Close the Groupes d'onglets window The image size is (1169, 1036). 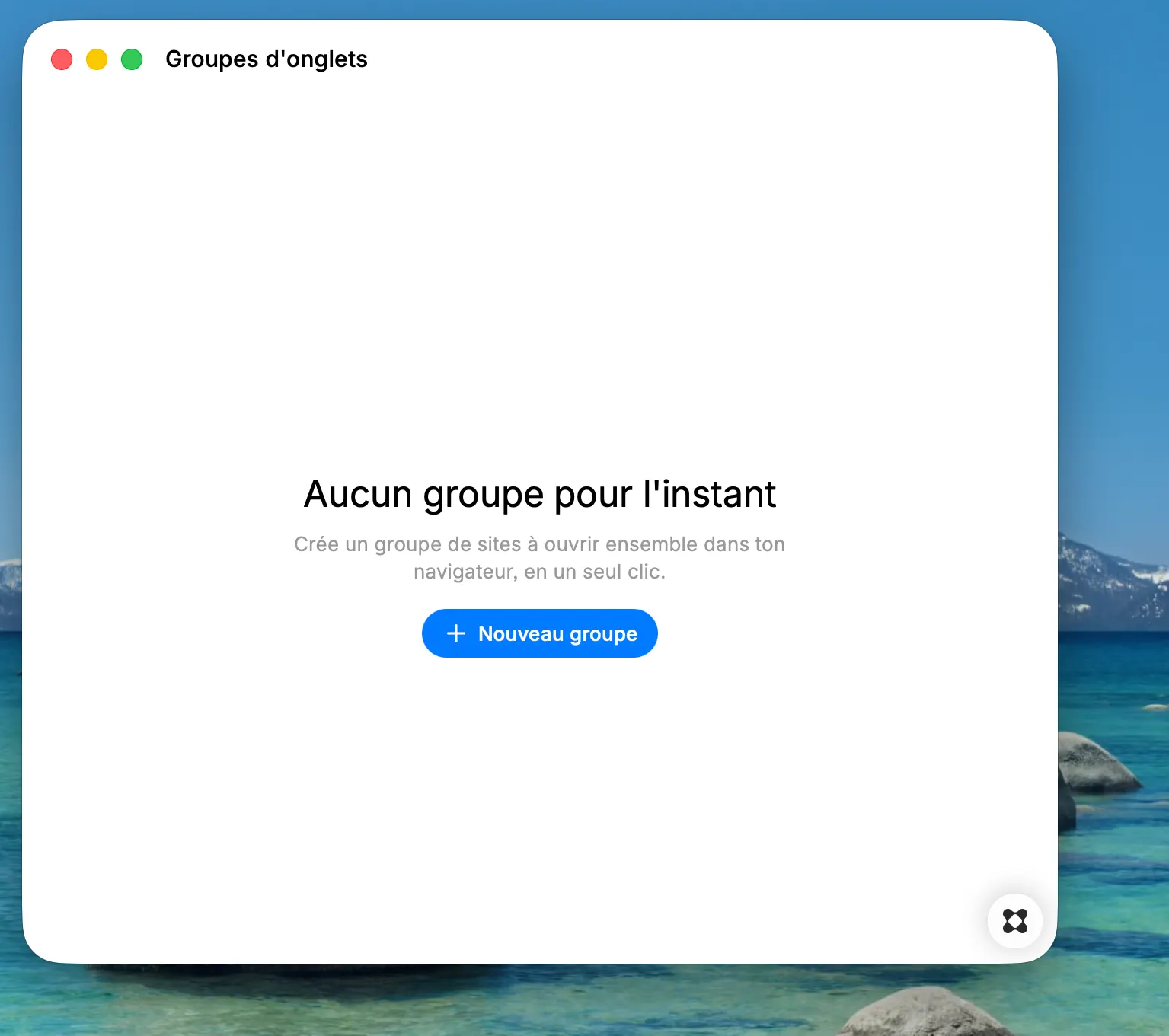62,59
